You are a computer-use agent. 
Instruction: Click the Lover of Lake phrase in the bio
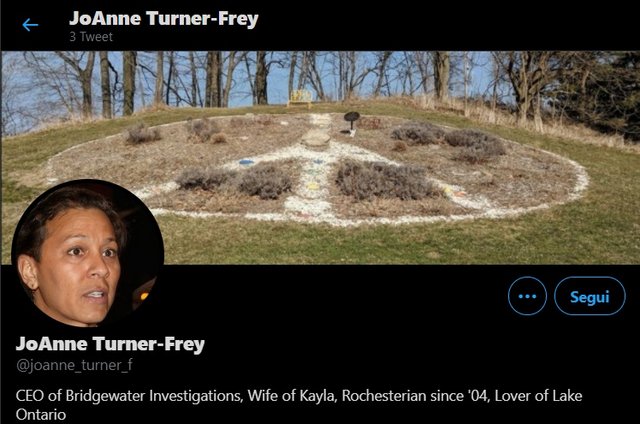tap(538, 396)
